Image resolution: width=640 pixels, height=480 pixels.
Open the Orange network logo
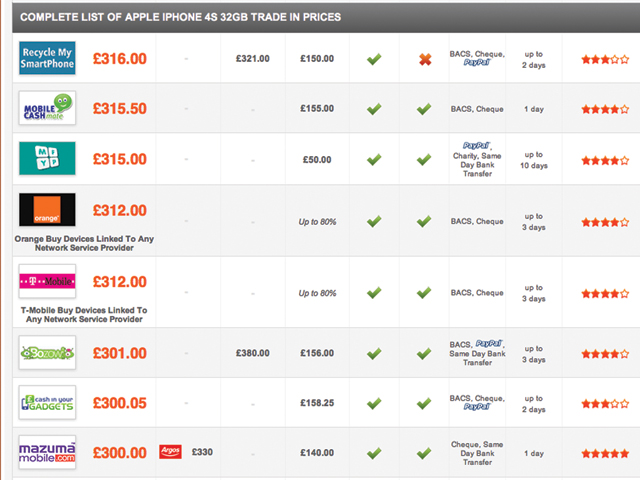click(x=47, y=210)
